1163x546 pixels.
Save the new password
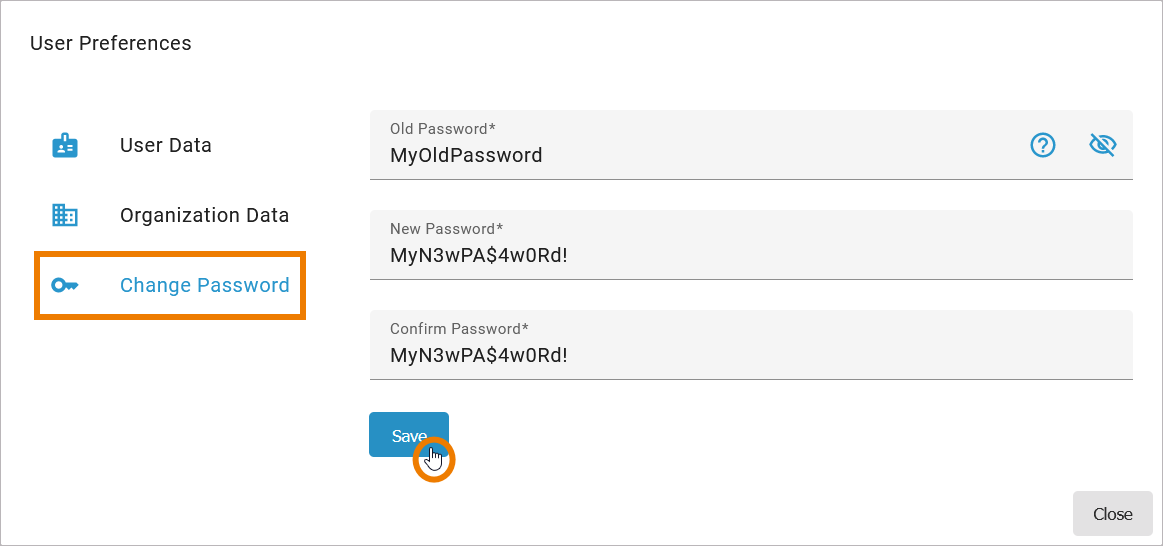pyautogui.click(x=408, y=436)
